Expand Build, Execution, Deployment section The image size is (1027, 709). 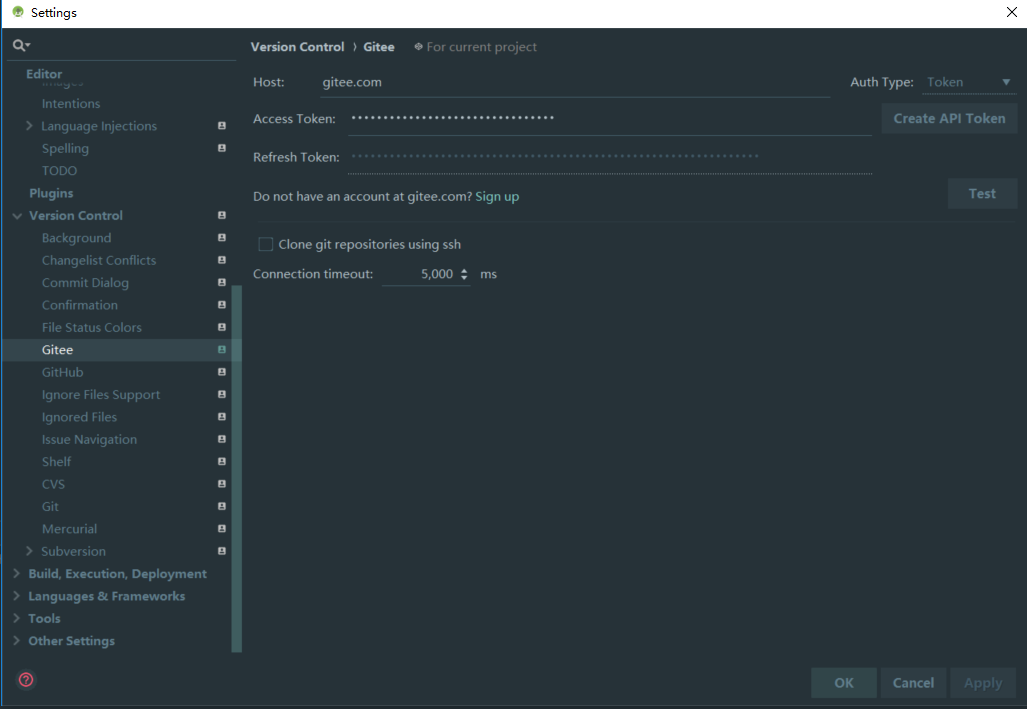(16, 573)
